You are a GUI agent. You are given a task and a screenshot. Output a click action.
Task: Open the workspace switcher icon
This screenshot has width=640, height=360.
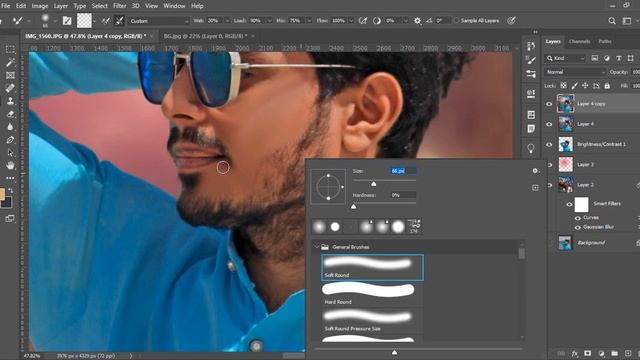point(627,20)
